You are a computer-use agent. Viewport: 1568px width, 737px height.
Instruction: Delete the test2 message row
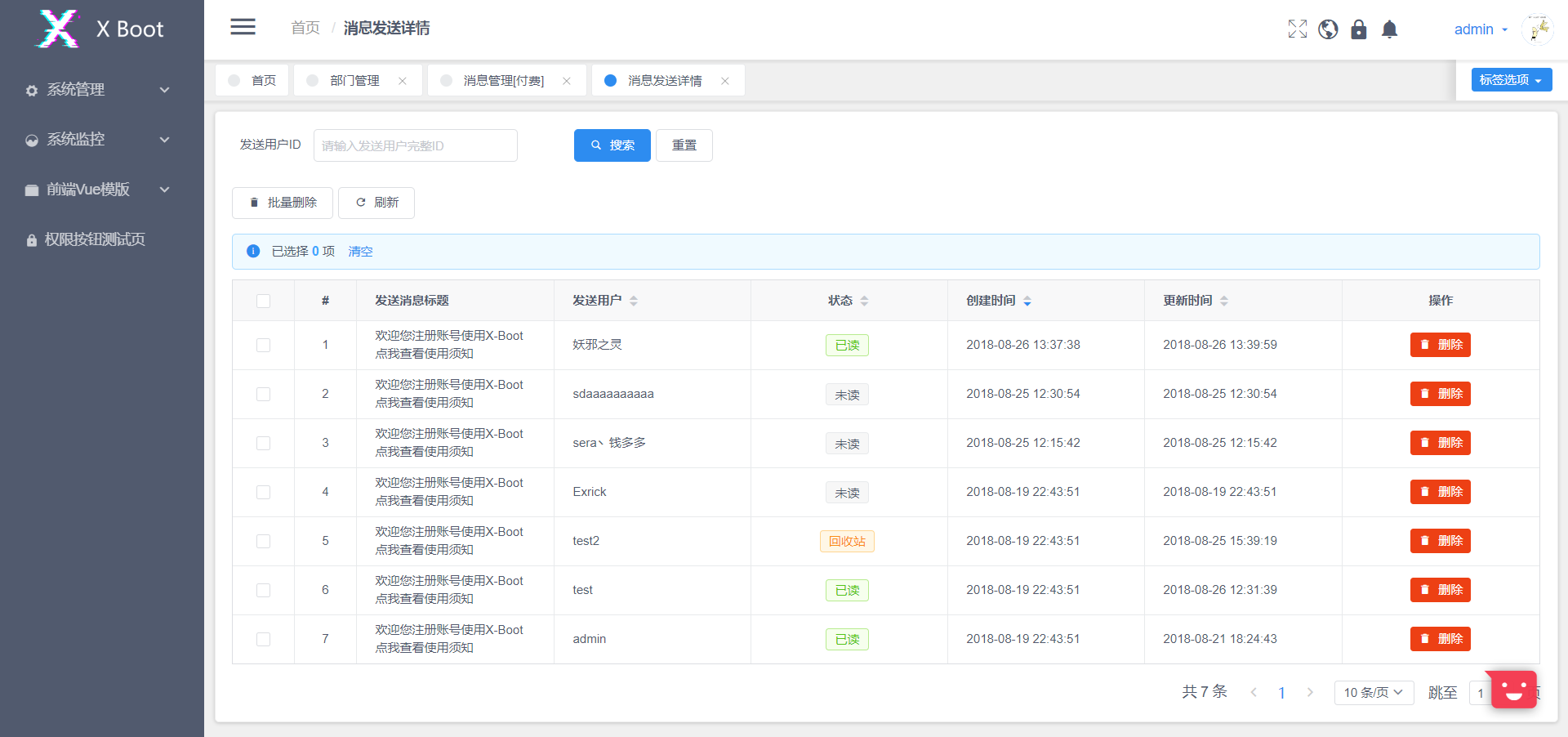click(1441, 541)
